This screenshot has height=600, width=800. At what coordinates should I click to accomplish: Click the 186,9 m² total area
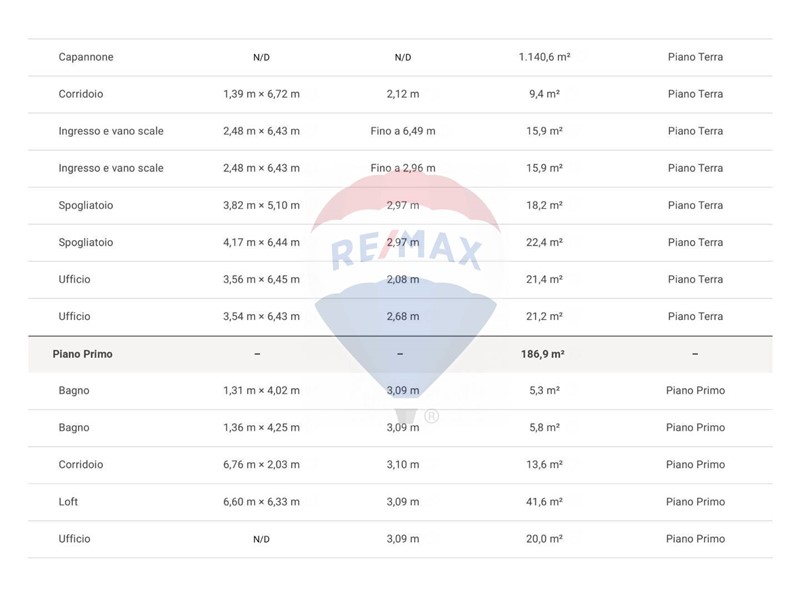[544, 354]
